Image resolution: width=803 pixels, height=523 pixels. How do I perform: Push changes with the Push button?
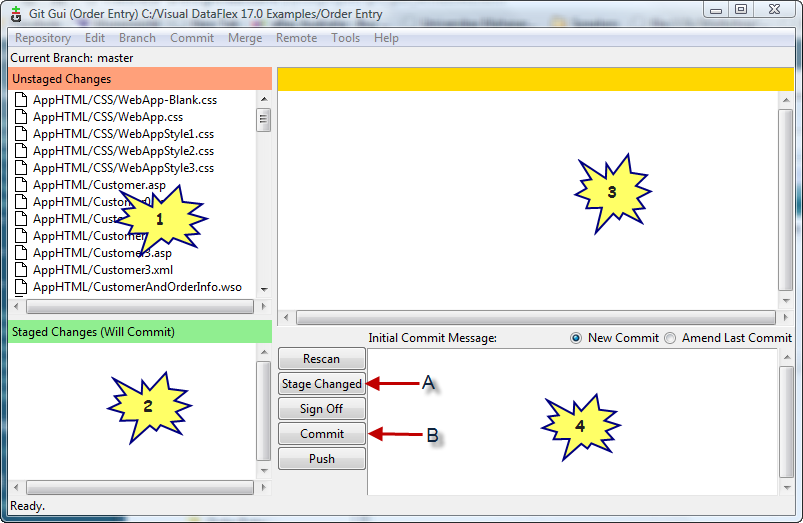point(321,459)
